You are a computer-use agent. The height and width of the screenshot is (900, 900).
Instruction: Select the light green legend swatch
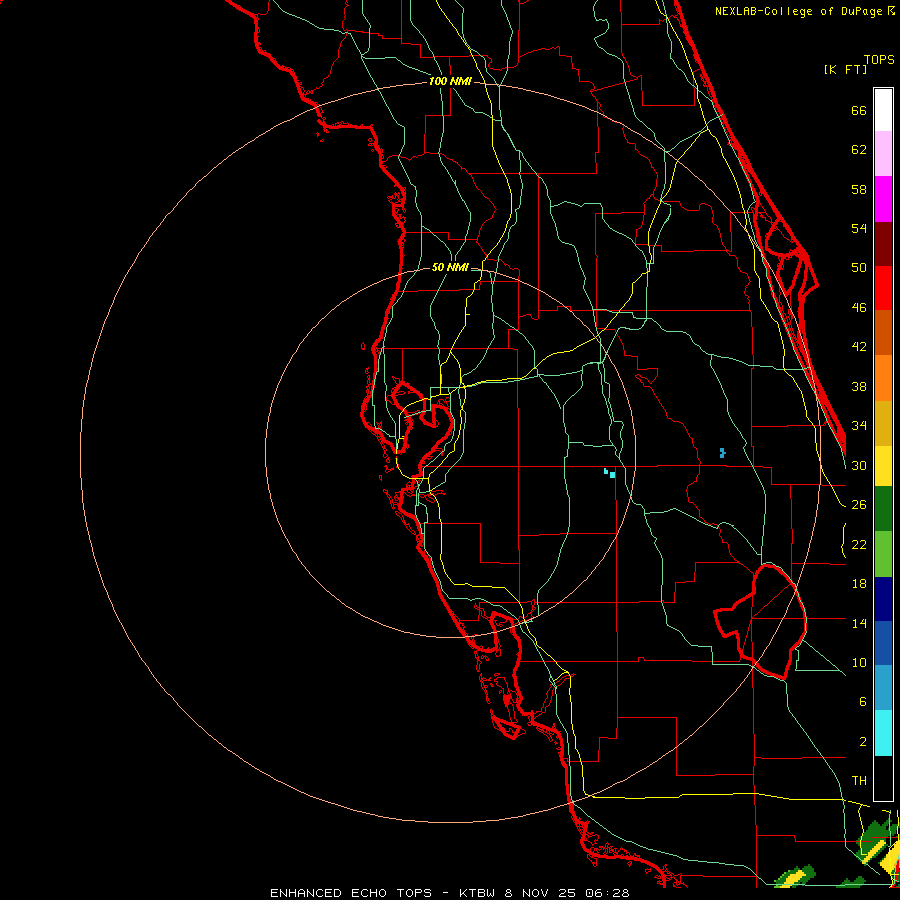[x=883, y=554]
